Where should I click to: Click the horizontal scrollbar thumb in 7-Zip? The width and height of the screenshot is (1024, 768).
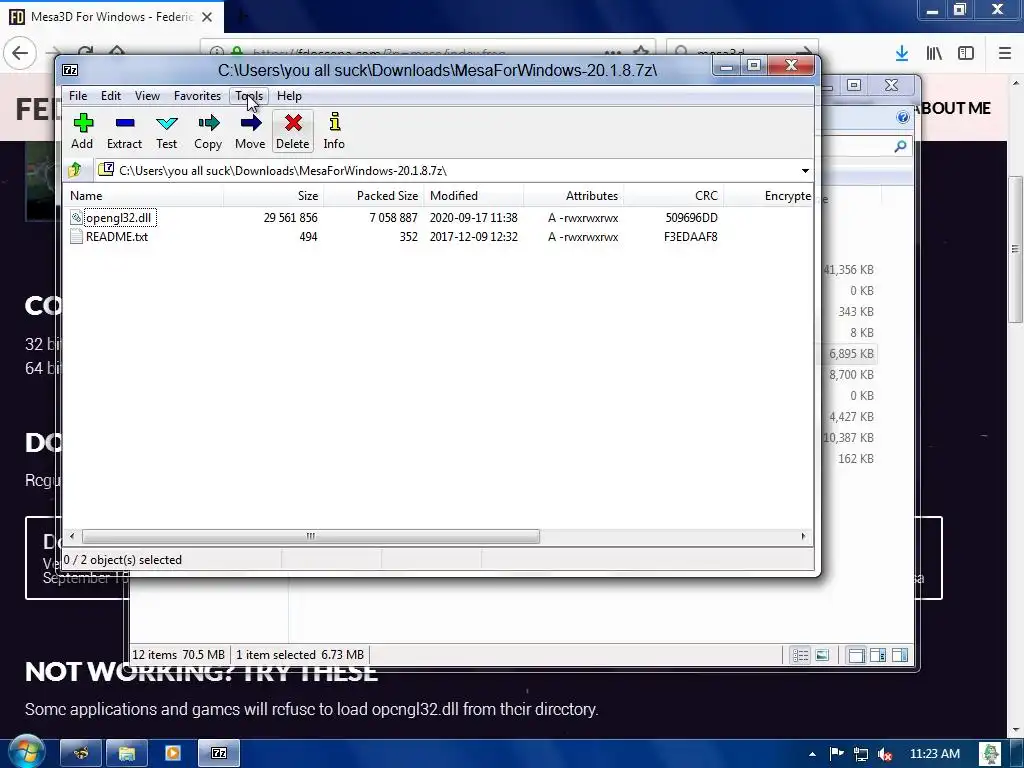(311, 536)
